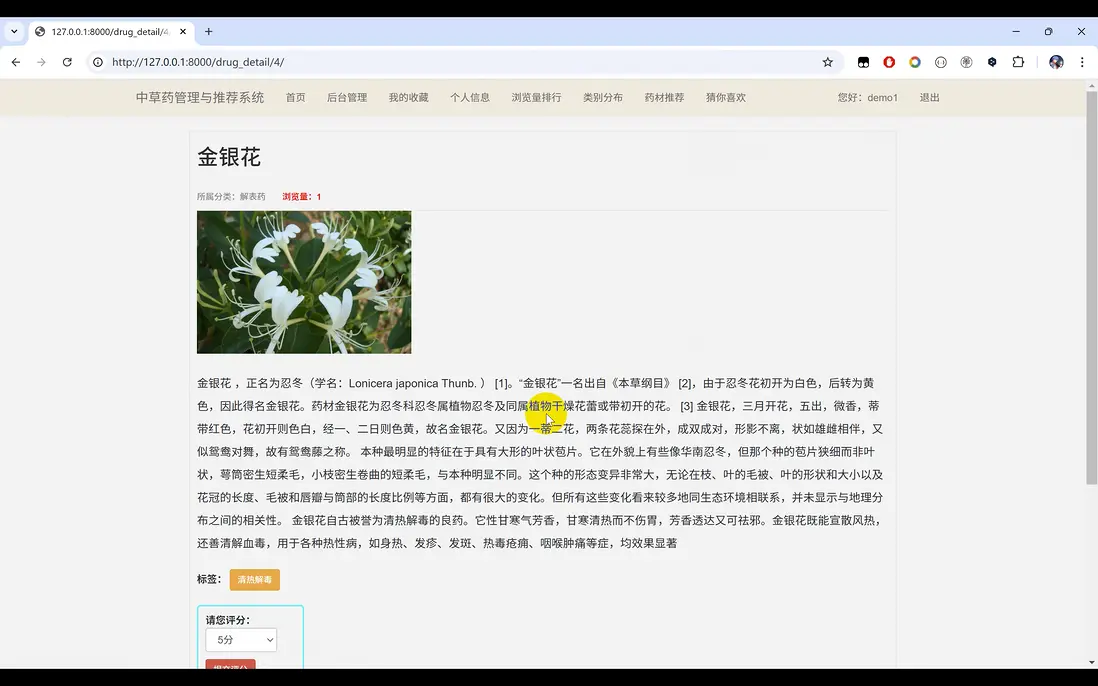Open 猜你喜欢 page
This screenshot has height=686, width=1098.
pos(726,97)
